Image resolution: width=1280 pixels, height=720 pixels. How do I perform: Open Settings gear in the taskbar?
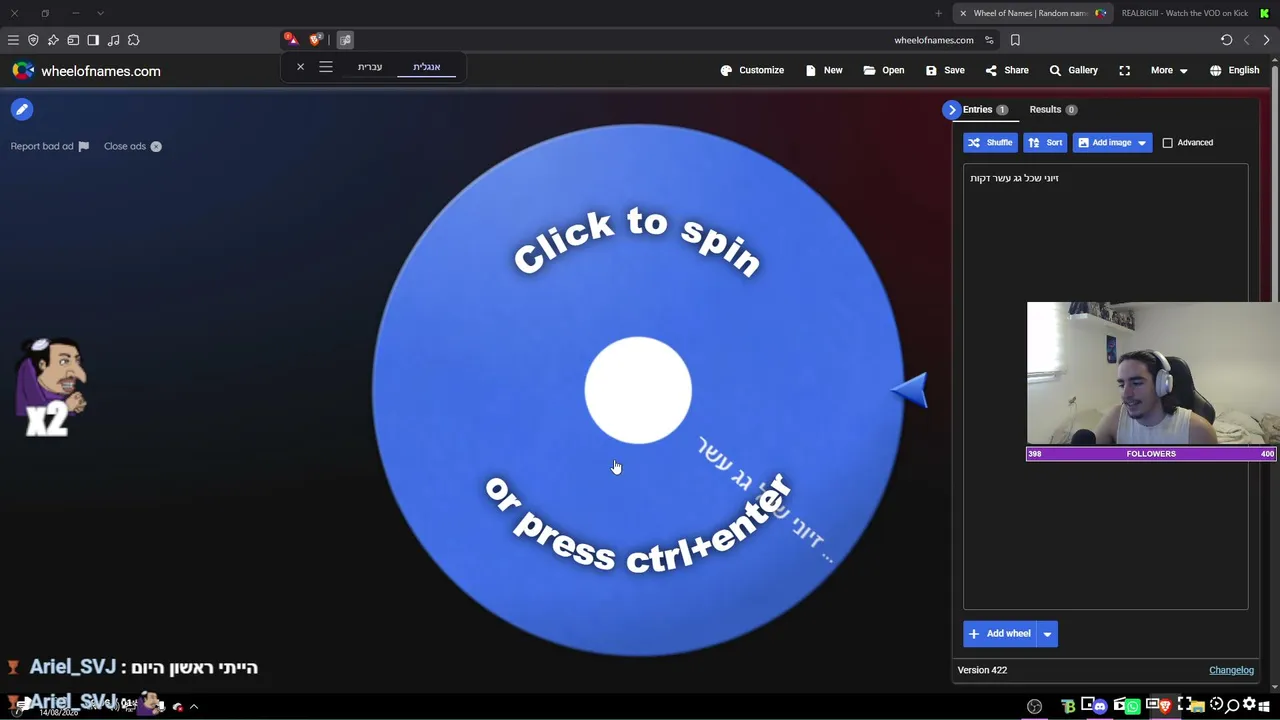click(1249, 706)
